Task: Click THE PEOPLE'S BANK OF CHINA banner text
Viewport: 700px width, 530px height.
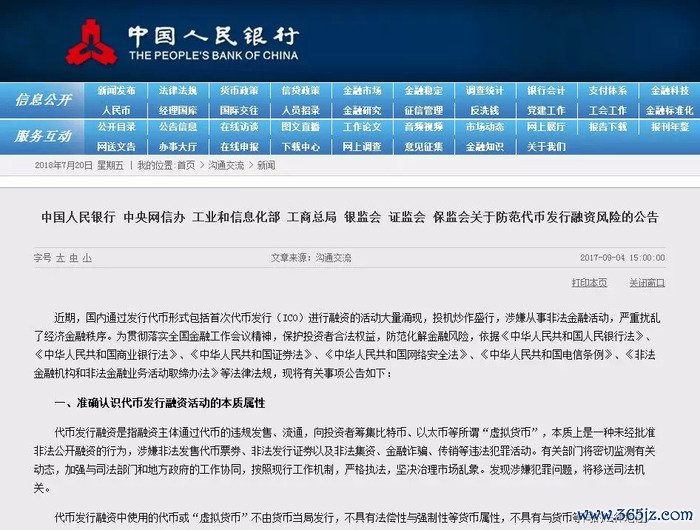Action: point(213,55)
